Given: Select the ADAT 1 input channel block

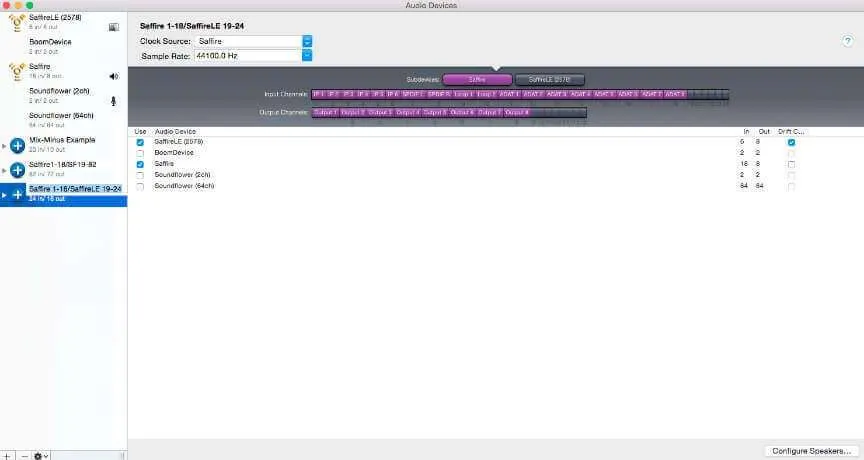Looking at the screenshot, I should point(509,94).
